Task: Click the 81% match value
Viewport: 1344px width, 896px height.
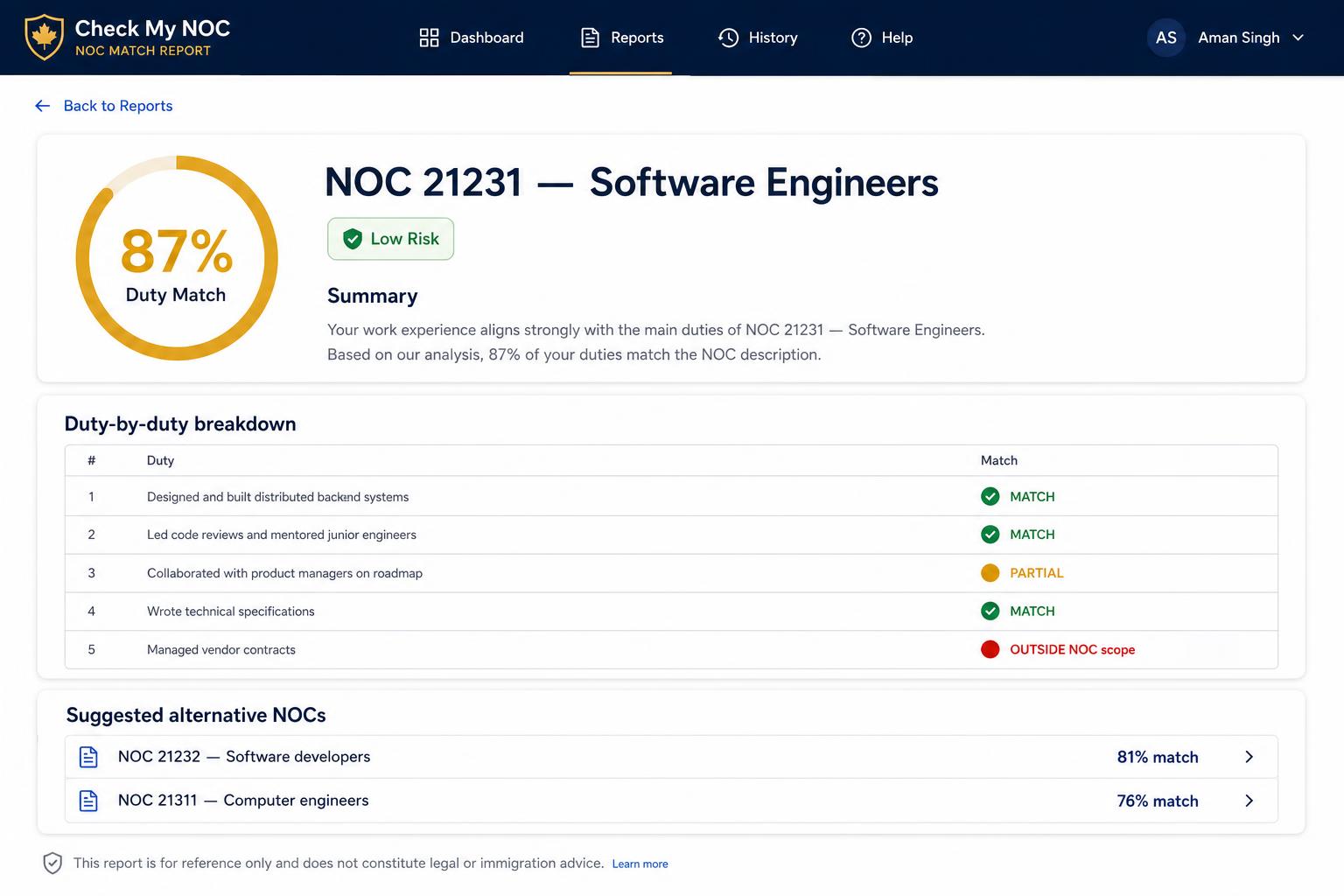Action: (1158, 757)
